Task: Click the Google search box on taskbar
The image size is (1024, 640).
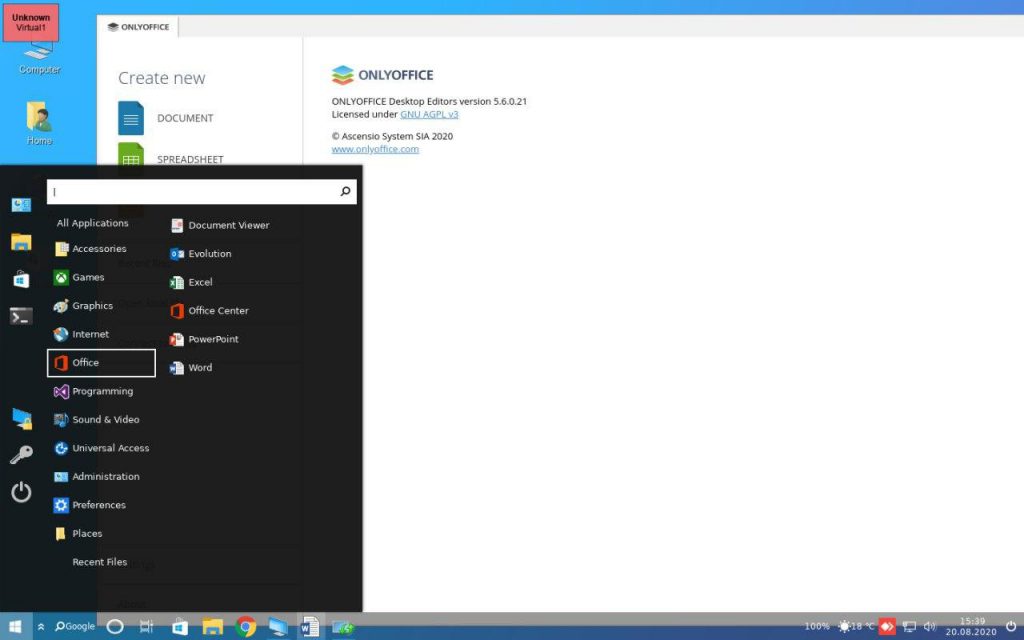Action: (75, 626)
